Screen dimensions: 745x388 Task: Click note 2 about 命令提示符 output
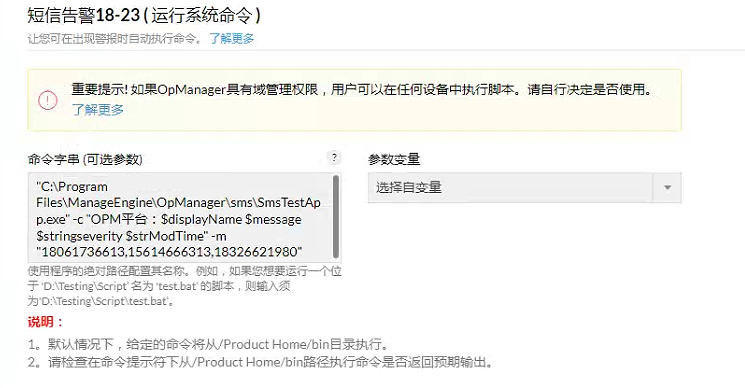pyautogui.click(x=261, y=362)
